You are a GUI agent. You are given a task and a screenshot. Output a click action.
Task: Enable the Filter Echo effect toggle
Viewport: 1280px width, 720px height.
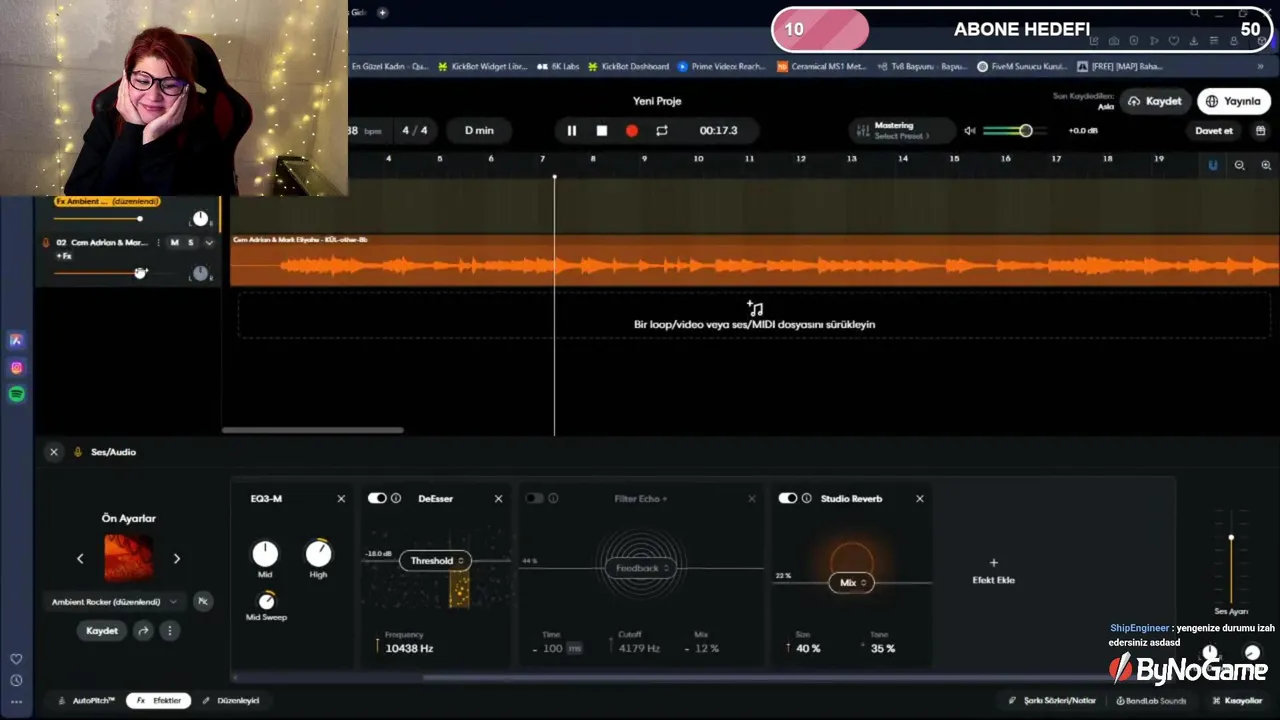[534, 498]
